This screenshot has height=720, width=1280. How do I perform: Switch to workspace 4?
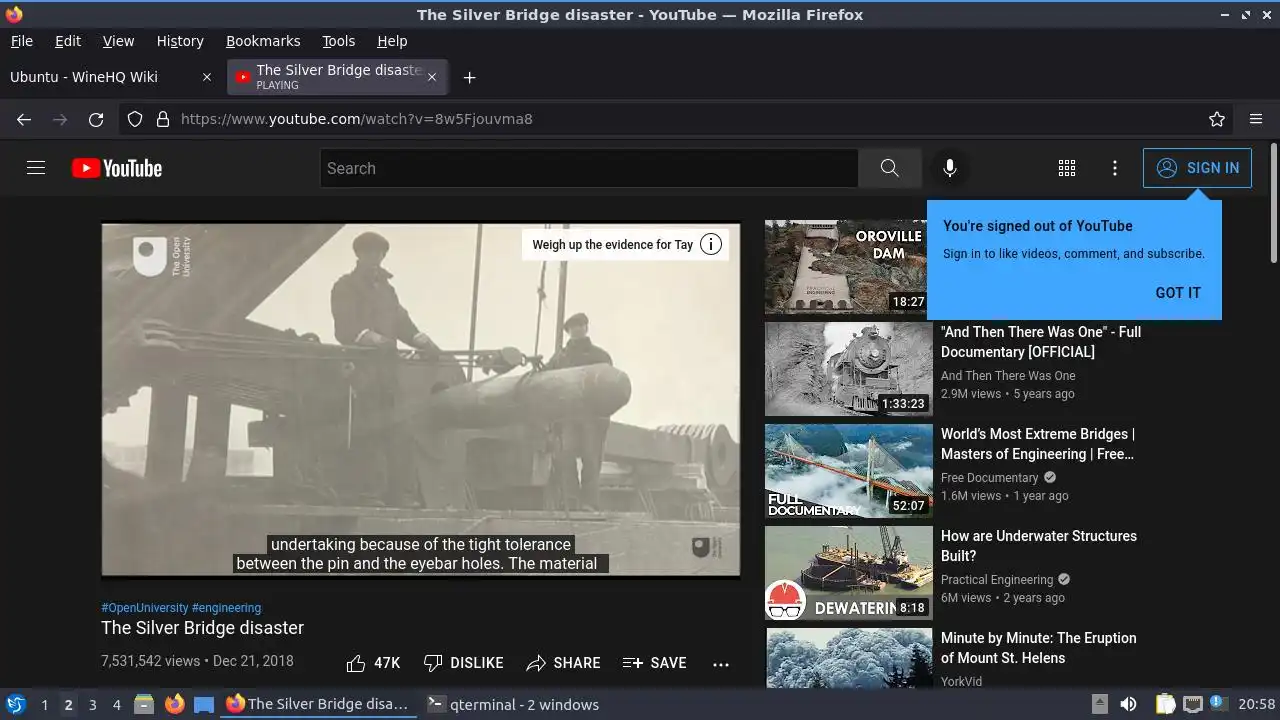tap(116, 704)
